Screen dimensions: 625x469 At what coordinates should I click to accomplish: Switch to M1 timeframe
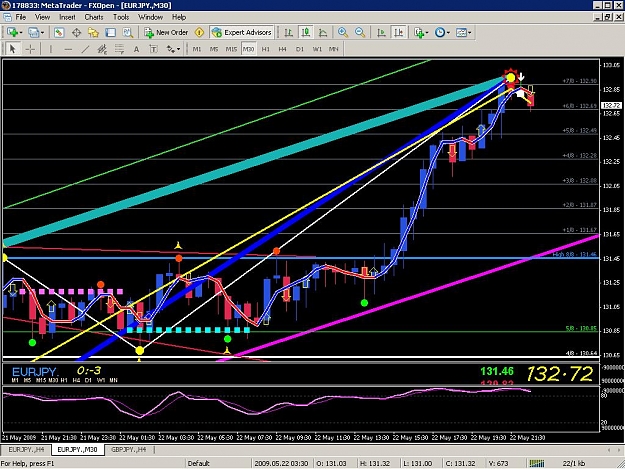tap(197, 49)
